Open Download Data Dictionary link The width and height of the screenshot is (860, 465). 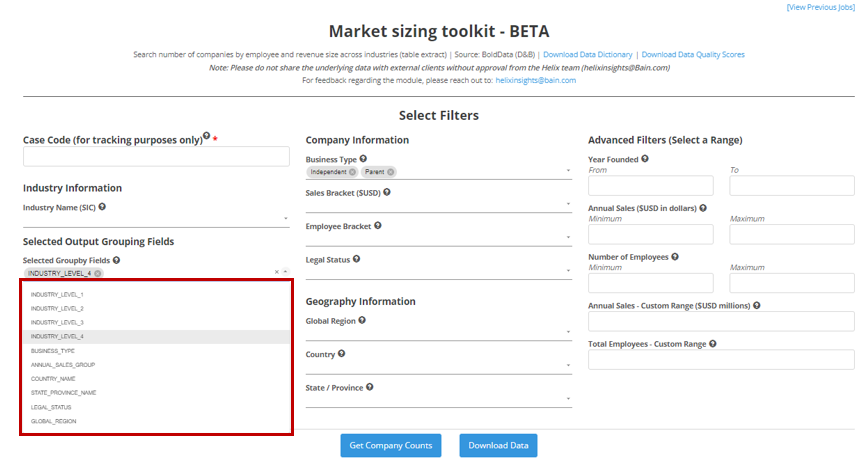click(589, 54)
